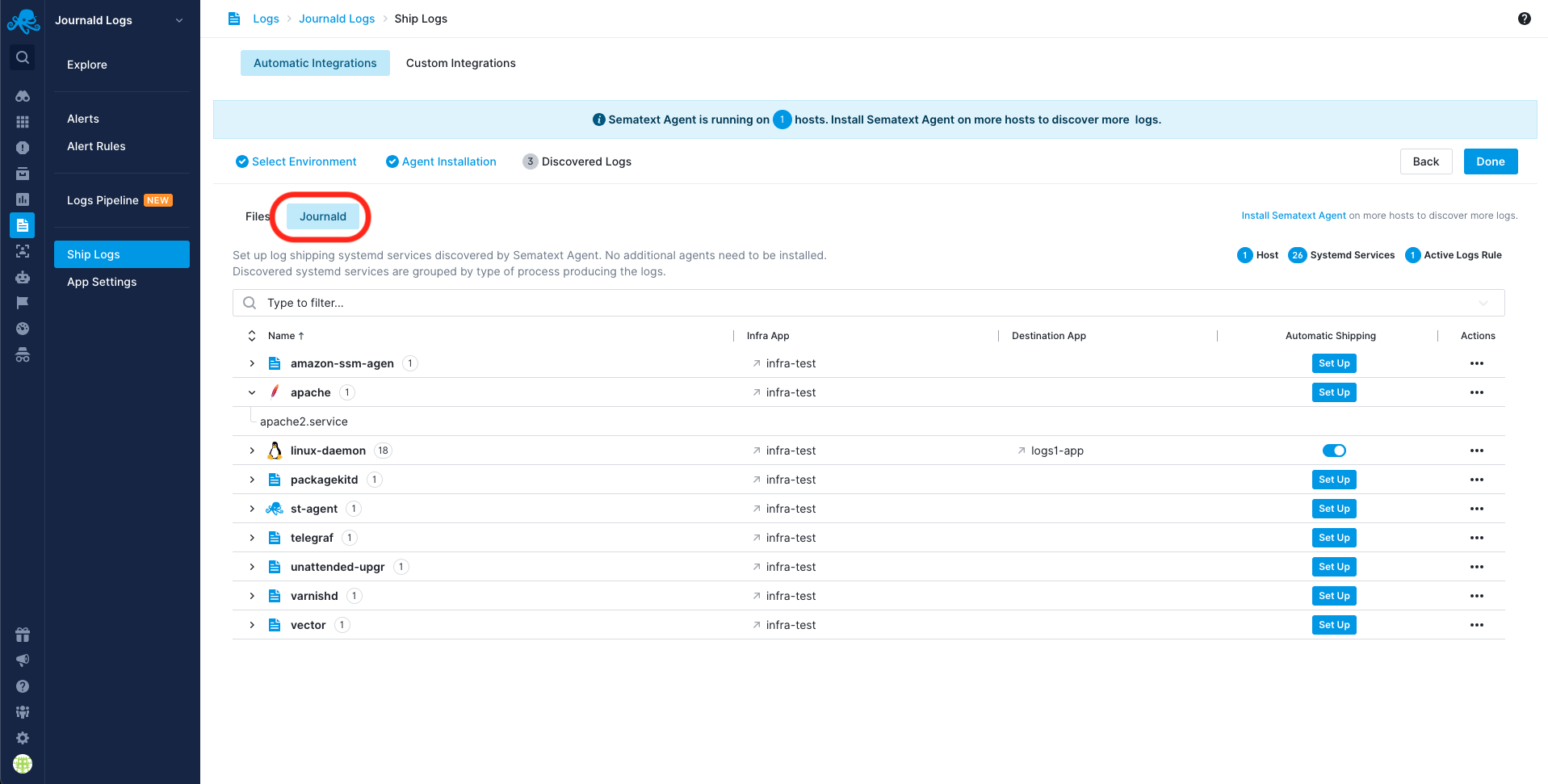The width and height of the screenshot is (1548, 784).
Task: Open more actions for linux-daemon row
Action: click(1477, 451)
